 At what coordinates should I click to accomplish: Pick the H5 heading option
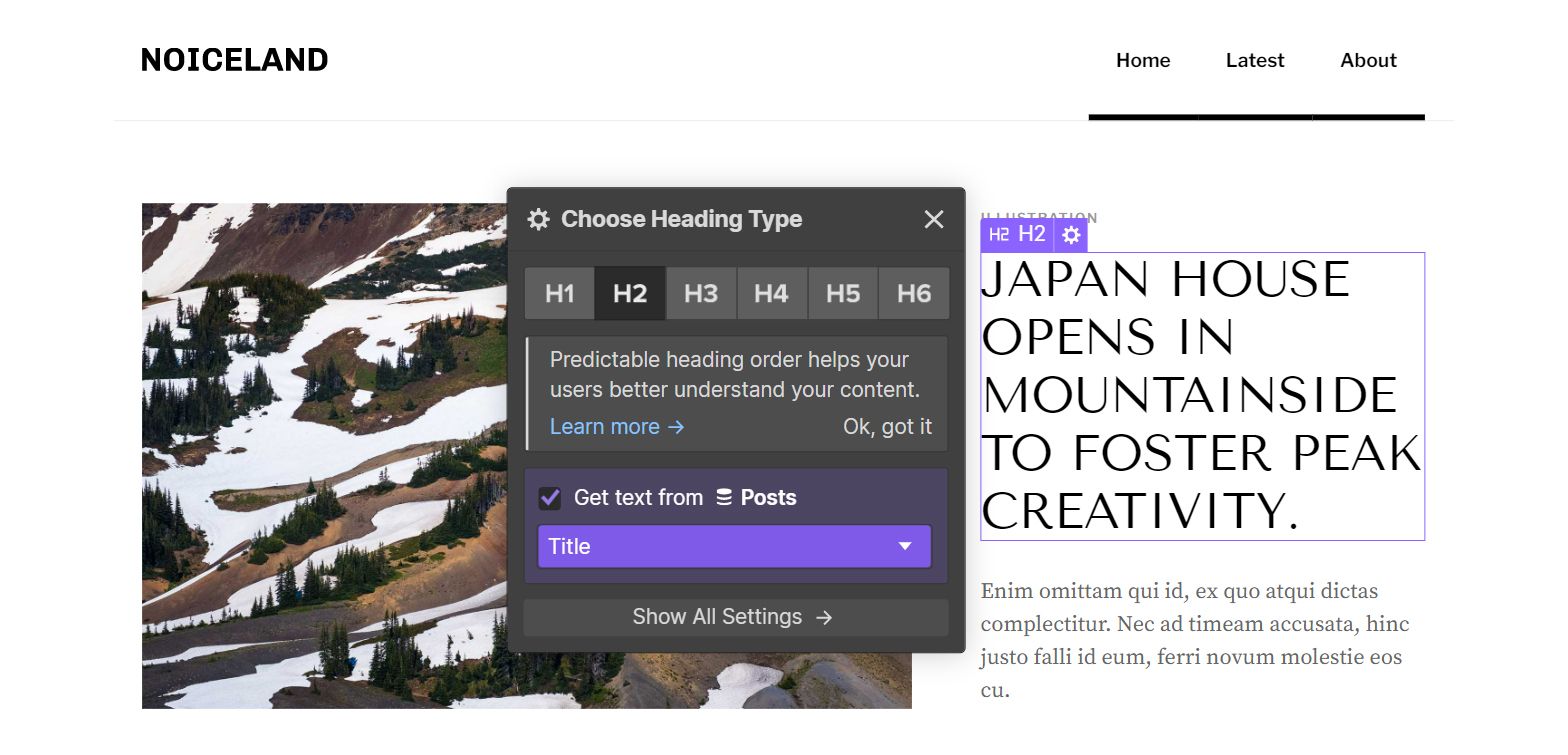[x=842, y=294]
